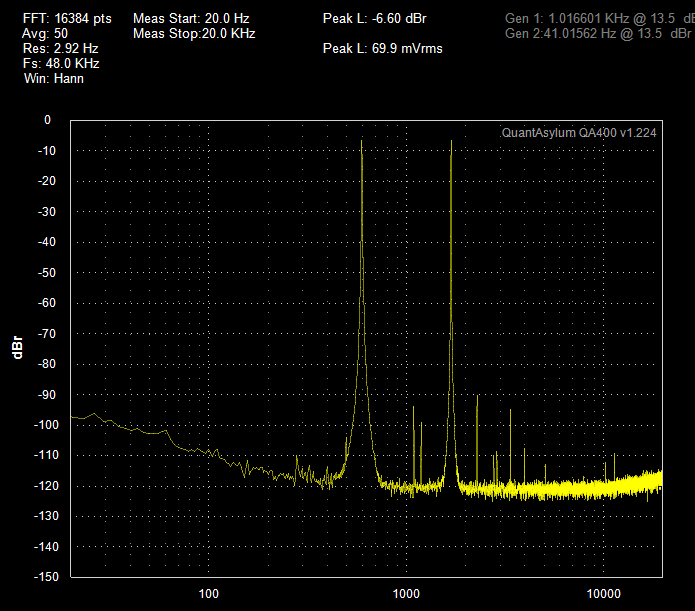Click the -10 Y-axis label
Screen dimensions: 695x611
pos(47,151)
